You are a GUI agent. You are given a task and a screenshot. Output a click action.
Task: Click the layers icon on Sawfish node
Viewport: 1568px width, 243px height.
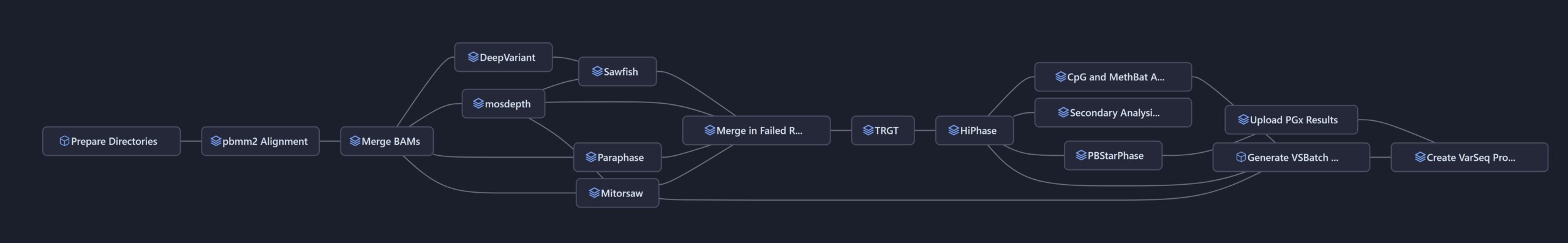(597, 71)
